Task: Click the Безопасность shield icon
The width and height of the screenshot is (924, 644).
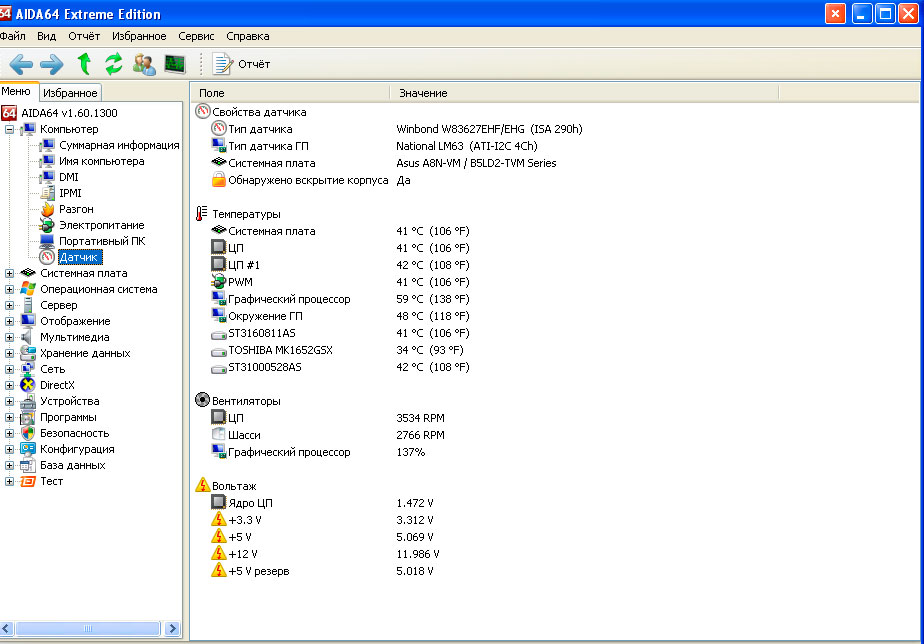Action: tap(28, 433)
